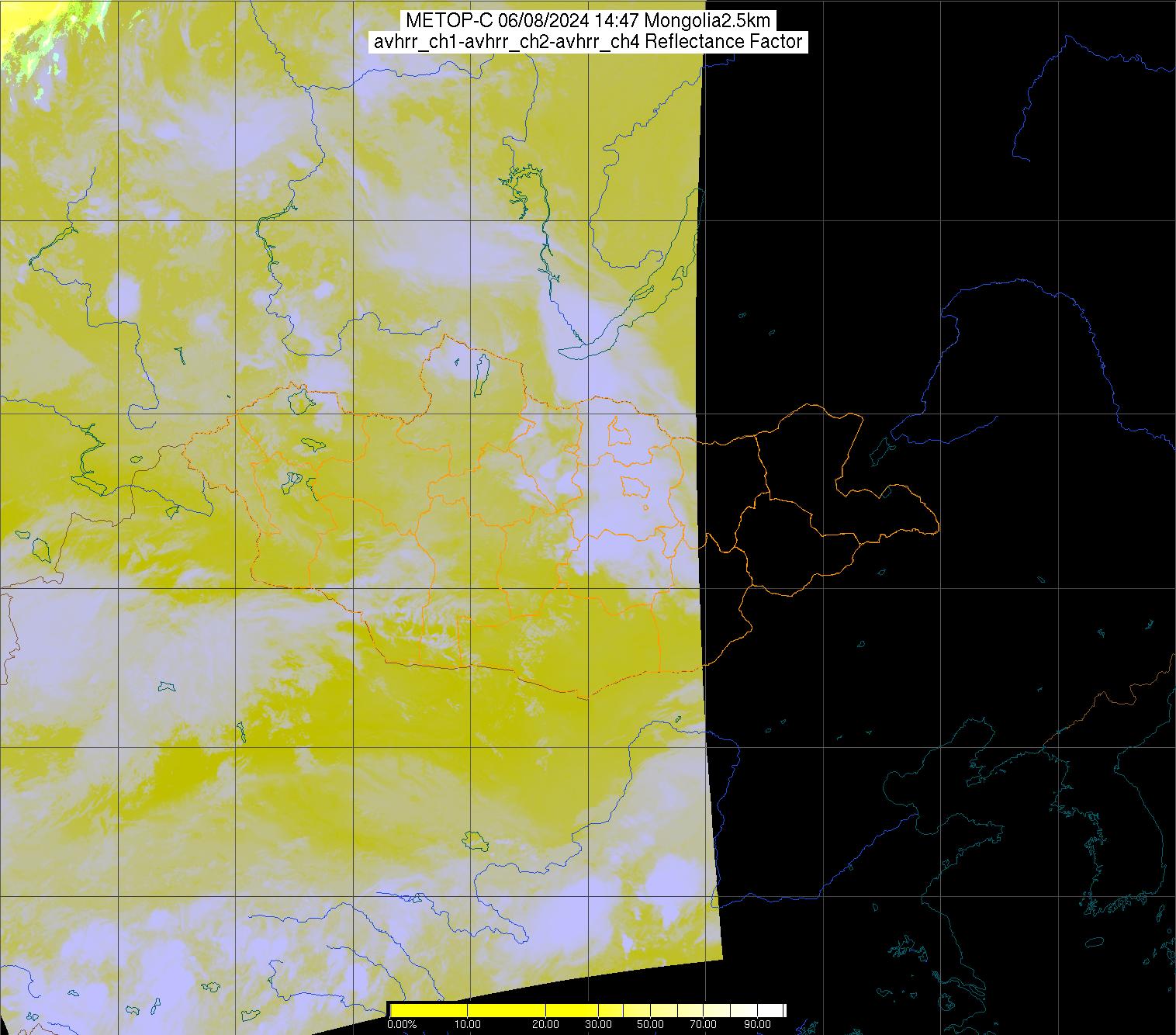
Task: Click the '50.00' color bar label
Action: pos(649,1025)
